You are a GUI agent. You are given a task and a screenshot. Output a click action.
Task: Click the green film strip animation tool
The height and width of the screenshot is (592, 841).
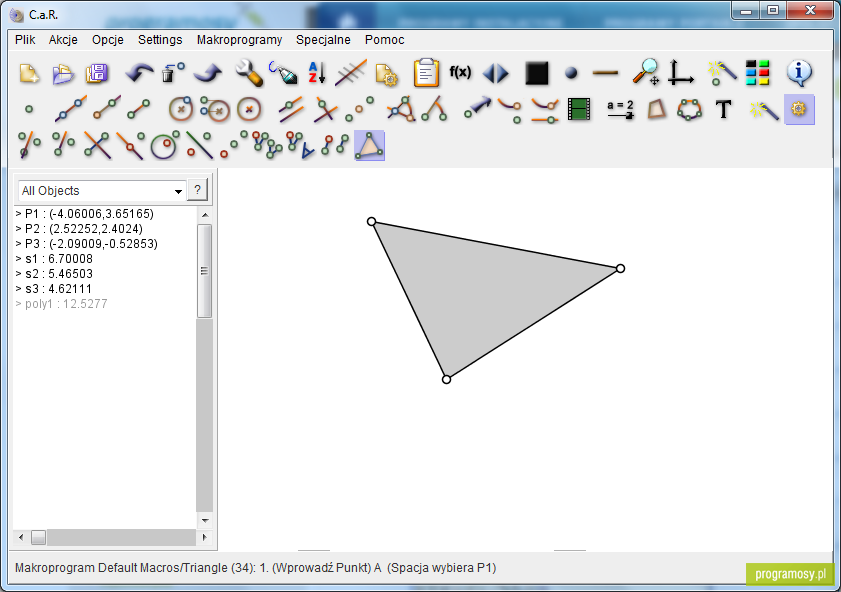[579, 109]
